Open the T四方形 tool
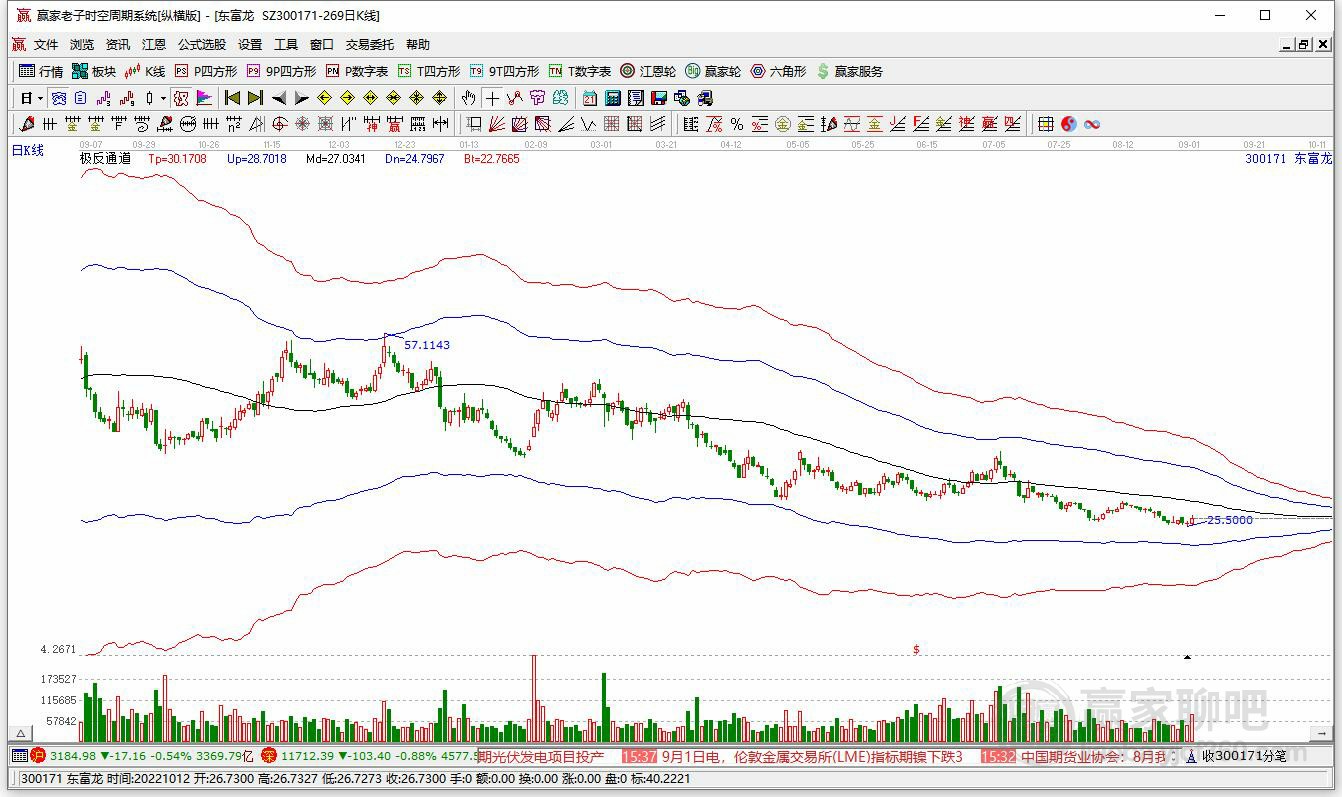1342x797 pixels. 429,71
